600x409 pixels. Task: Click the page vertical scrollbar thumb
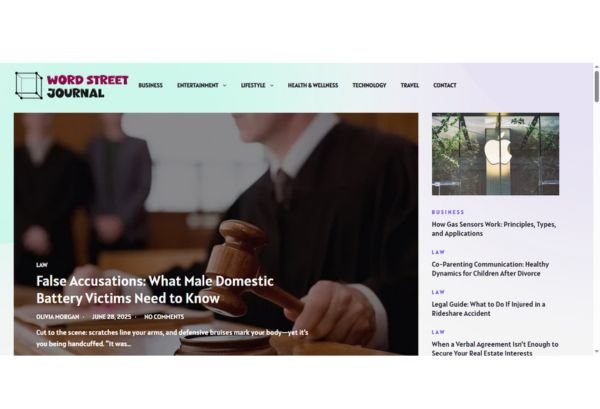[x=597, y=86]
